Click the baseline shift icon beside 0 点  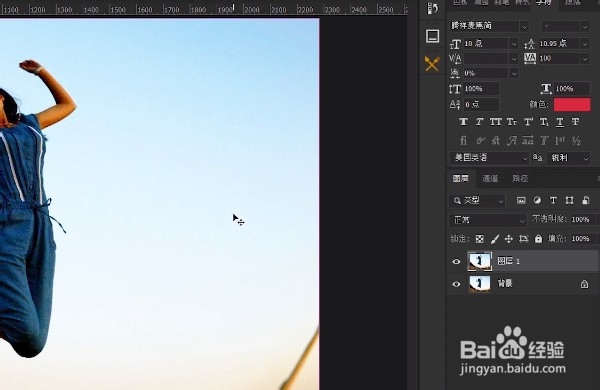[455, 104]
